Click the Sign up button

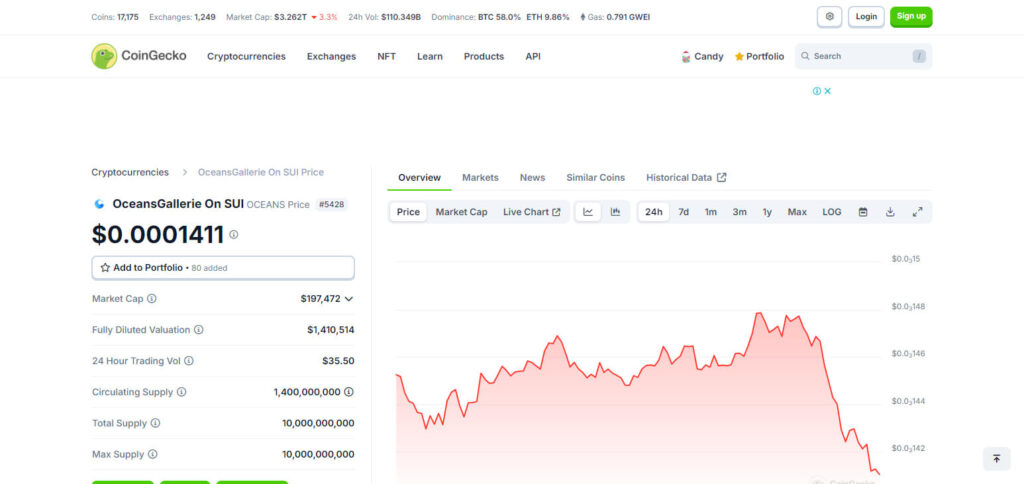pos(911,17)
